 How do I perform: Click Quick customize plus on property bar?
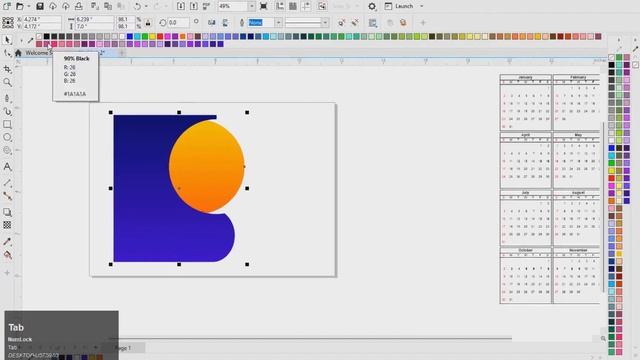click(423, 23)
